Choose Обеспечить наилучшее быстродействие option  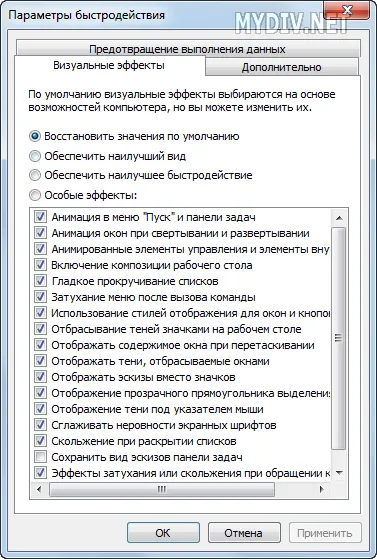[35, 175]
